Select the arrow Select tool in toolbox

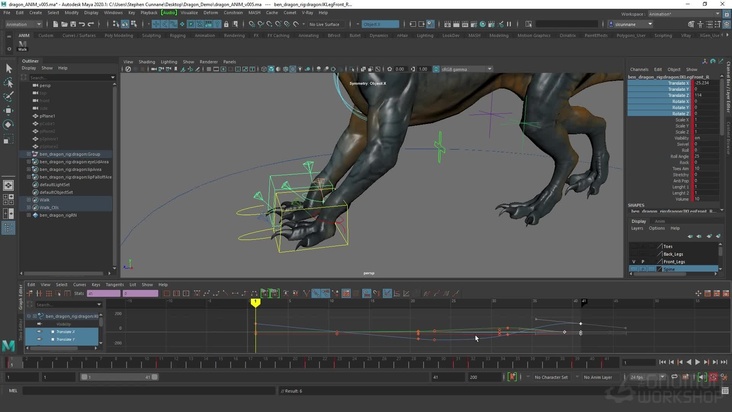(x=8, y=69)
